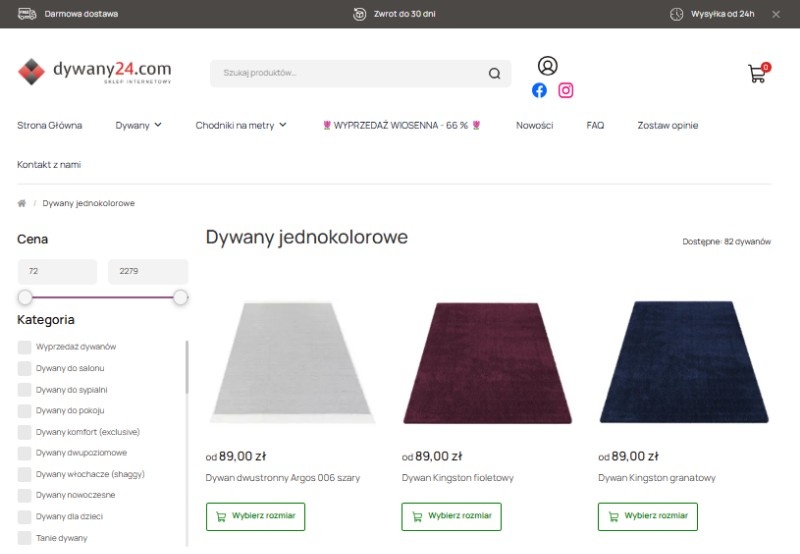Check Dywany nowoczesne category

coord(24,495)
